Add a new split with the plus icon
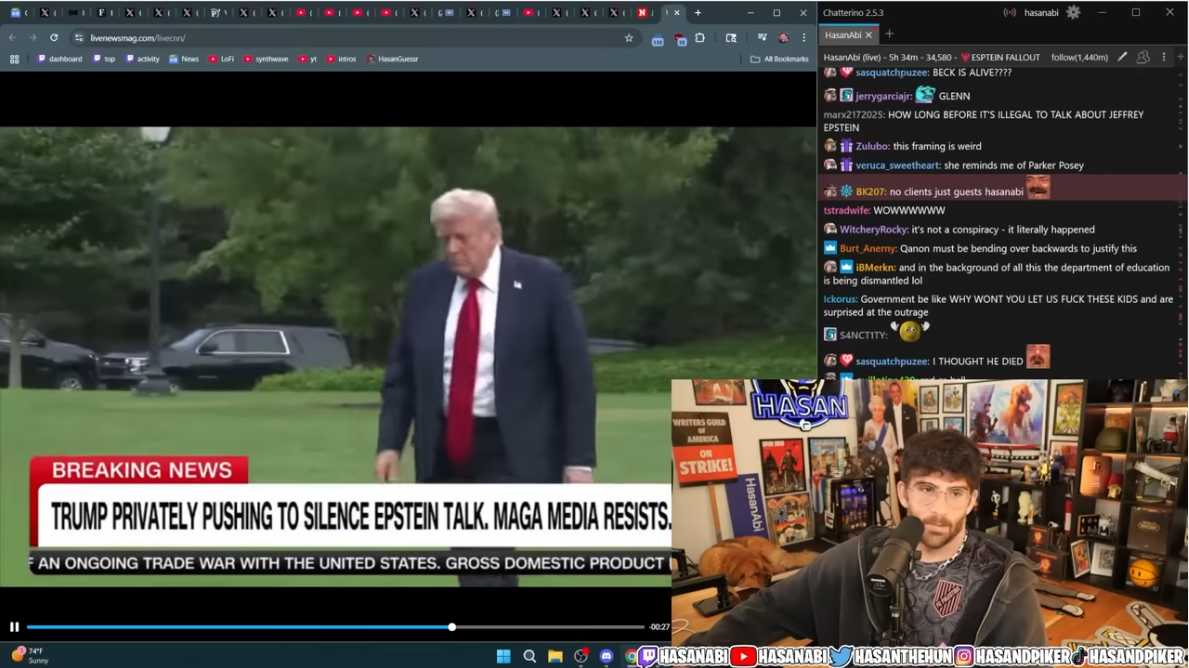This screenshot has height=668, width=1189. point(1181,57)
